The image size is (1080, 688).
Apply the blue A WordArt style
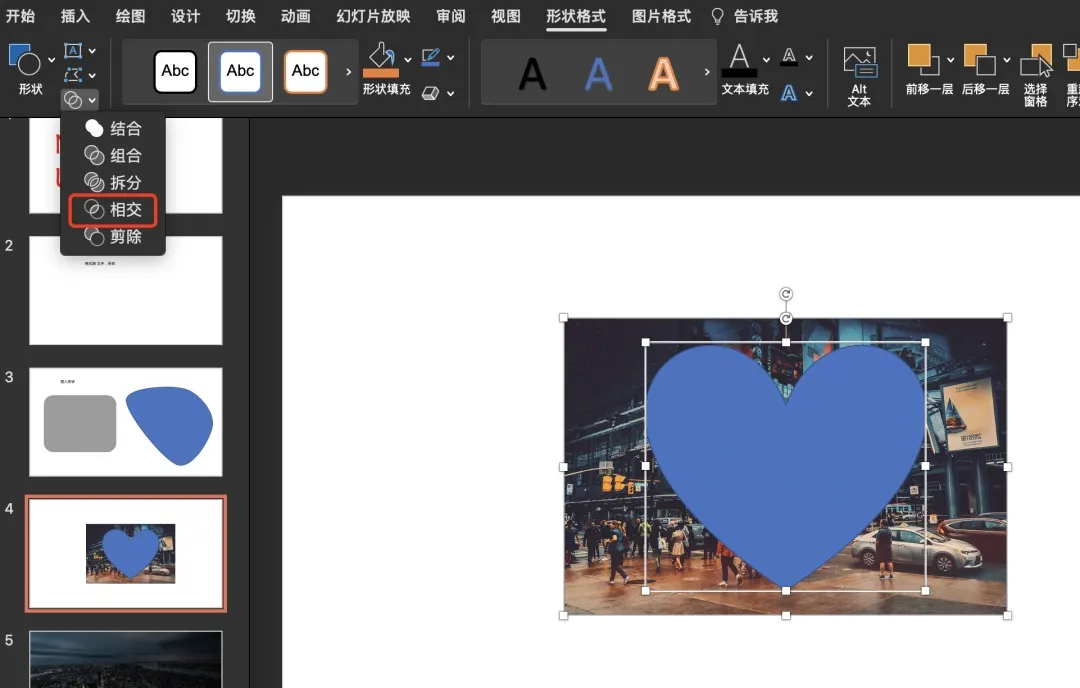(598, 73)
